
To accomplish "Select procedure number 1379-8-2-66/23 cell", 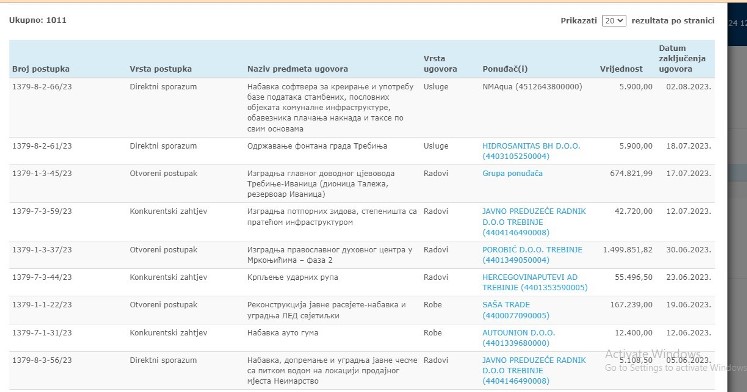I will click(x=42, y=87).
